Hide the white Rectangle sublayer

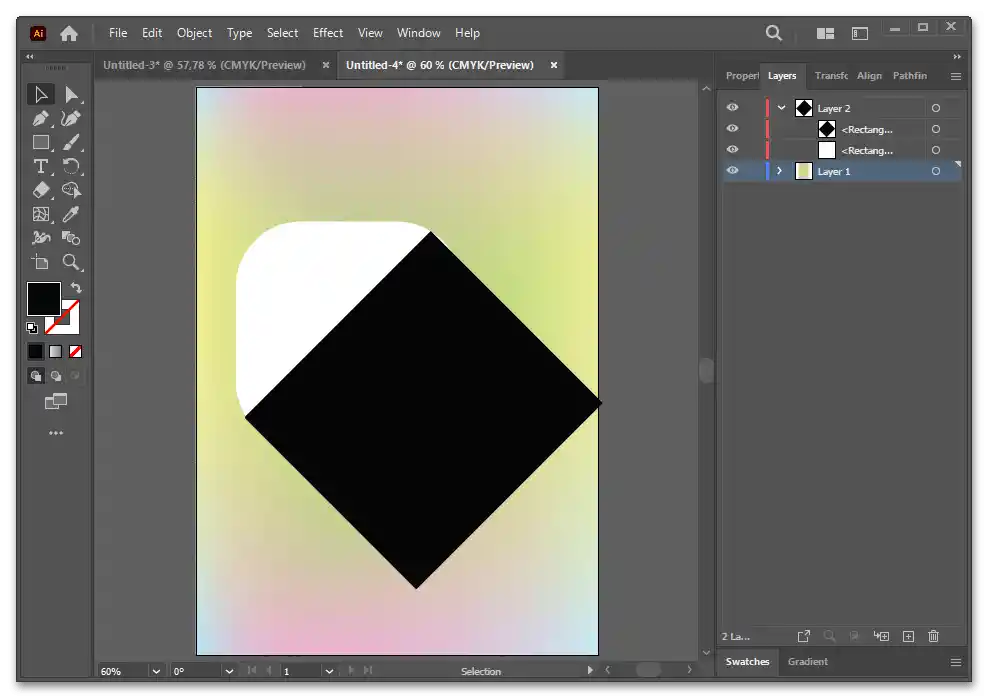(732, 150)
